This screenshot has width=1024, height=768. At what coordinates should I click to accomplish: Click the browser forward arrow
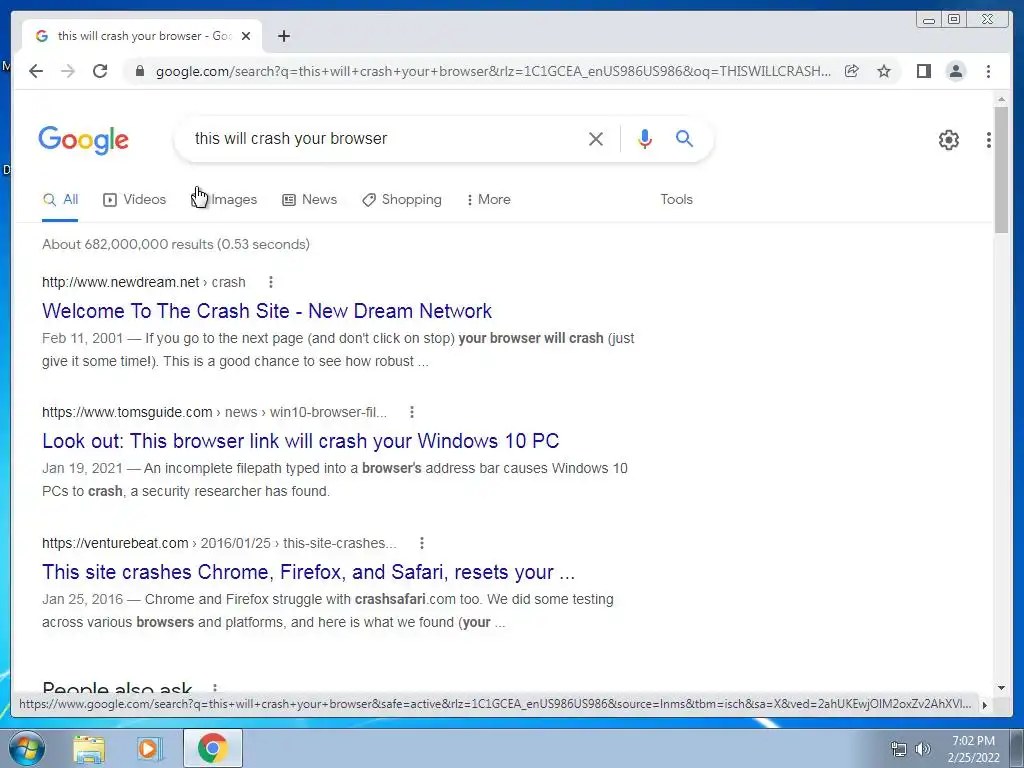[68, 71]
